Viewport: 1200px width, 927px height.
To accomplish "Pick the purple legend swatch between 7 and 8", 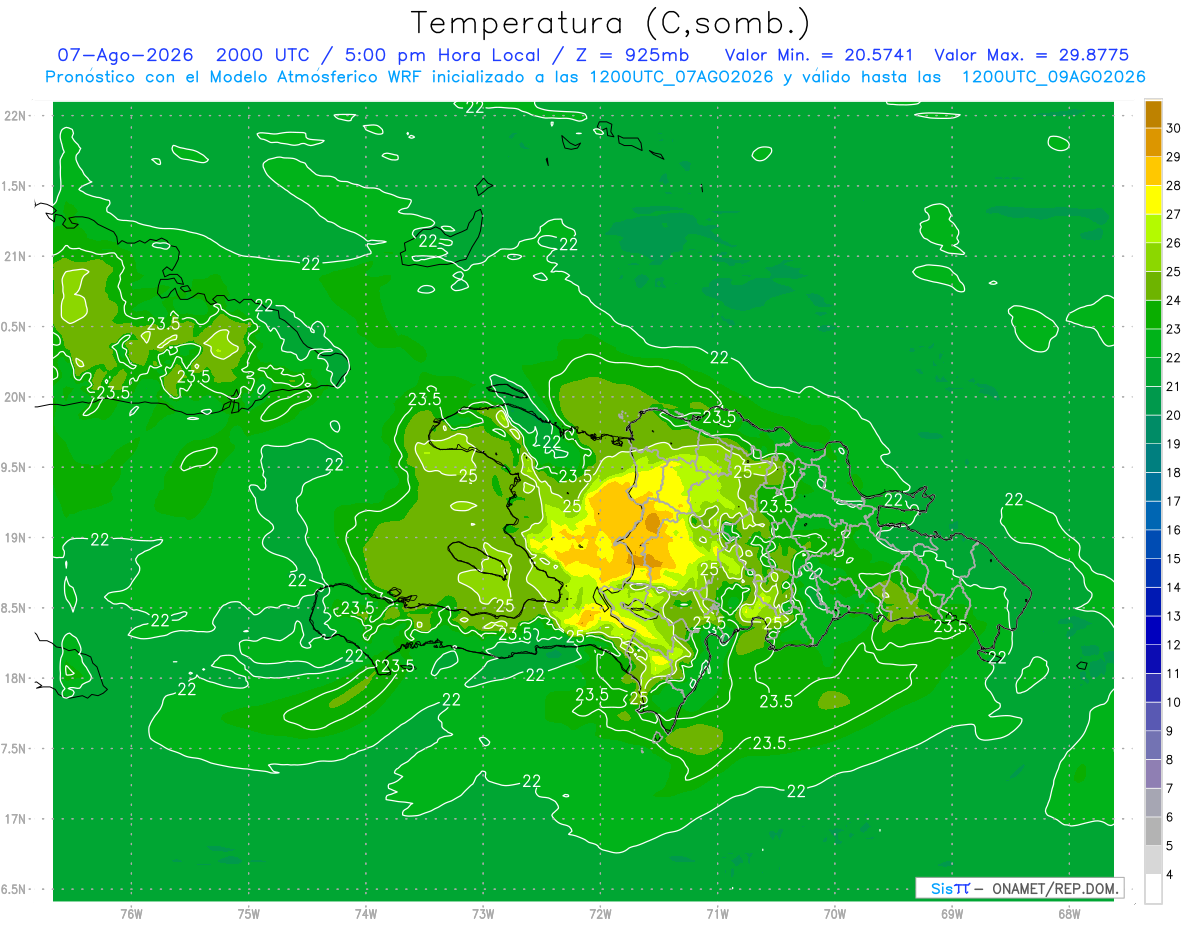I will coord(1153,774).
